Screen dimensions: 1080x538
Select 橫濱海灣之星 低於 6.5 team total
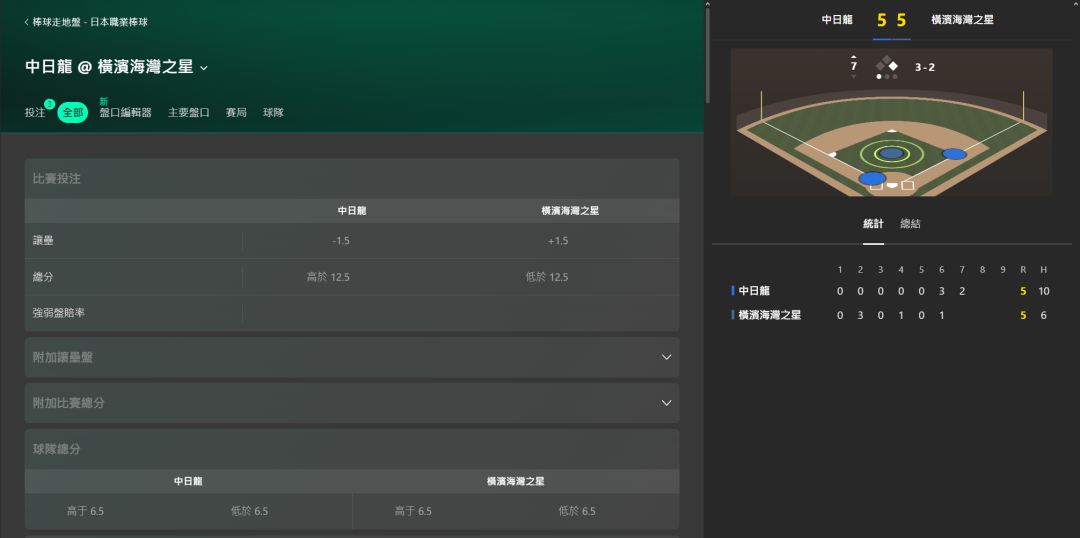[x=577, y=511]
